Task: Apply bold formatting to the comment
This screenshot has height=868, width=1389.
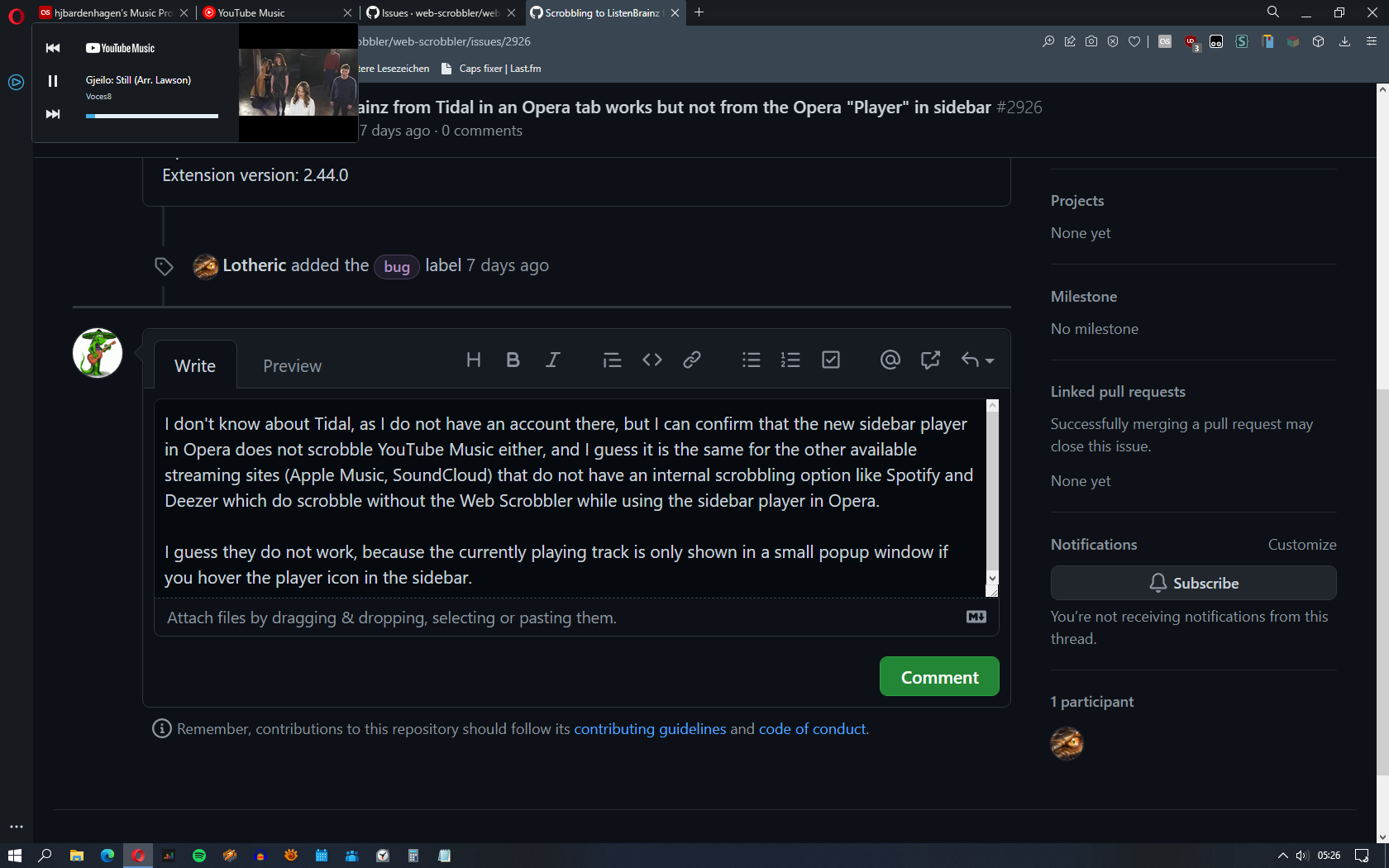Action: coord(513,360)
